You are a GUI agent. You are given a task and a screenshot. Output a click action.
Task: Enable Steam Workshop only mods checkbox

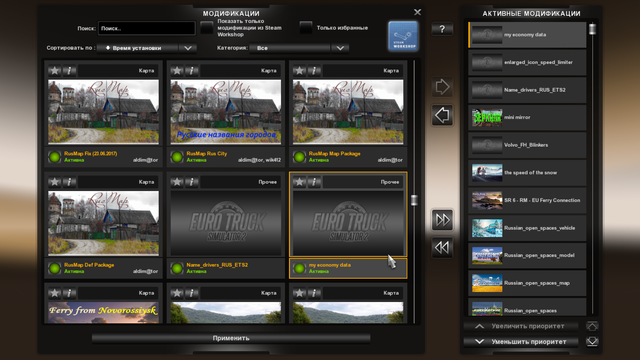click(x=207, y=28)
